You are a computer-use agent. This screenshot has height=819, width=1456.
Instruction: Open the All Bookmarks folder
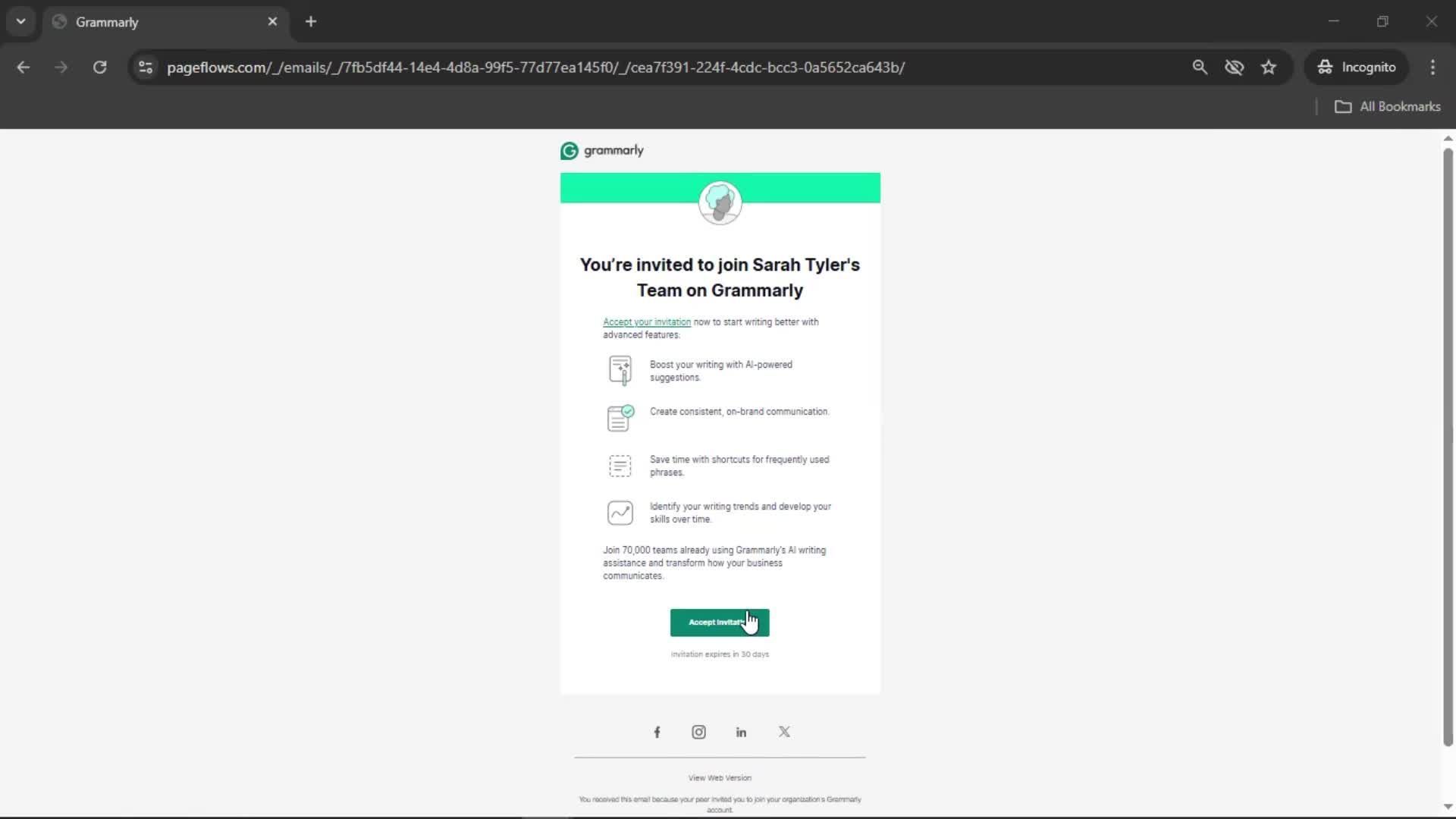tap(1387, 107)
